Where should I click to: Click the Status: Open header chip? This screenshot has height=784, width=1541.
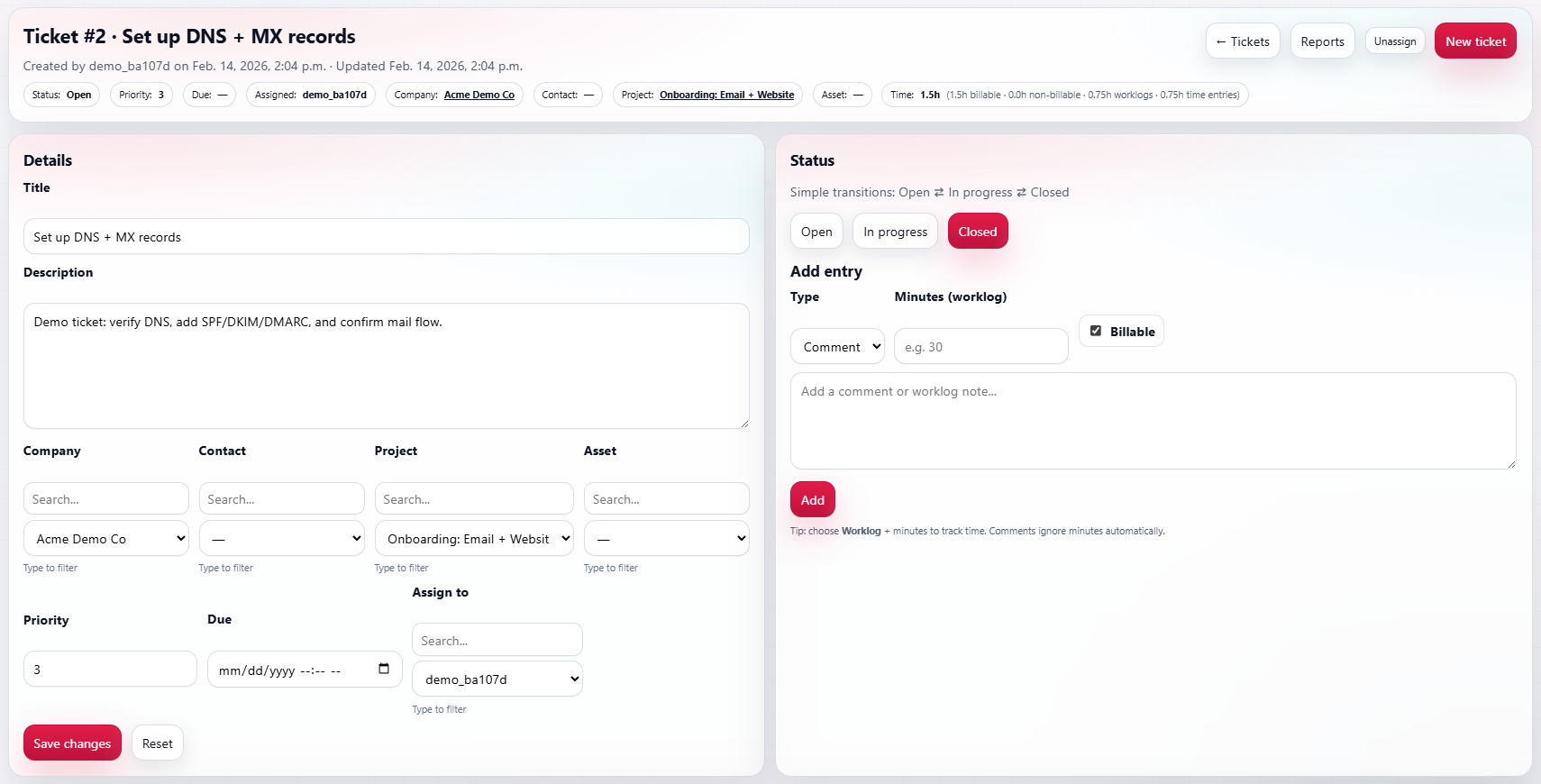(61, 95)
